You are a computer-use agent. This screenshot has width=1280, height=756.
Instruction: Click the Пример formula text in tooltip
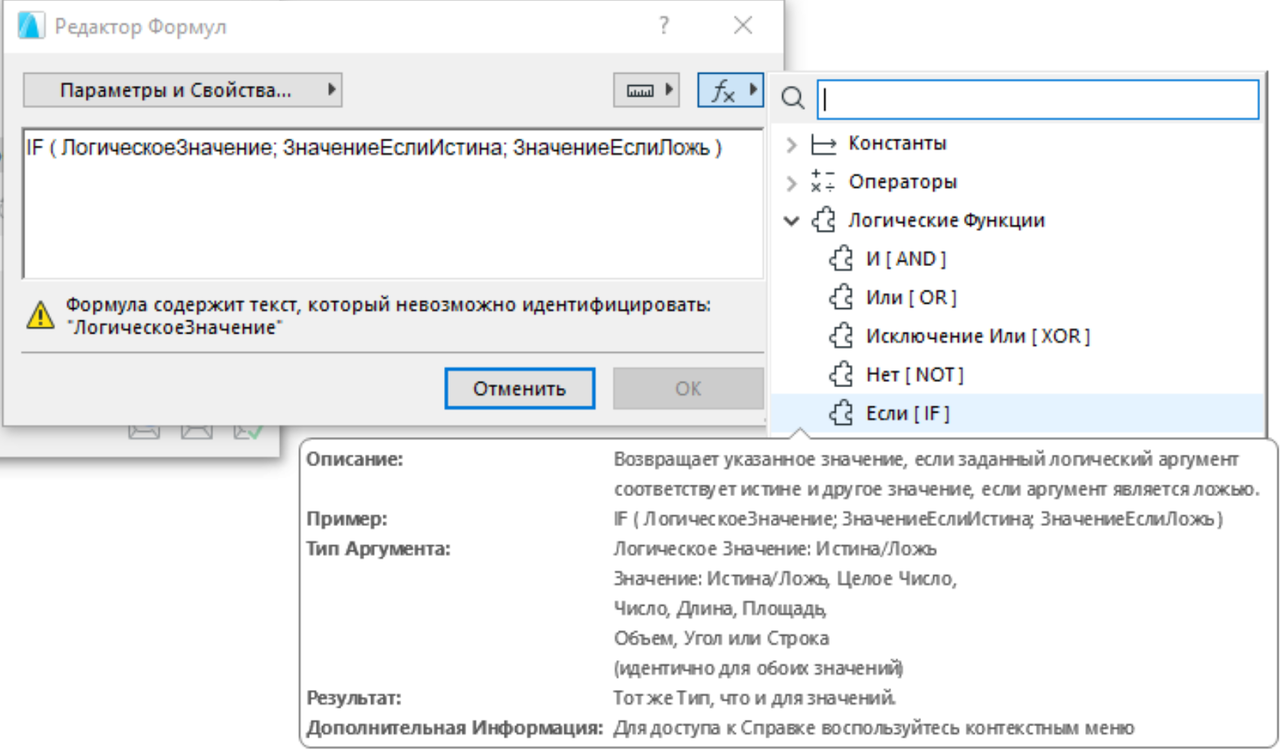(x=920, y=519)
